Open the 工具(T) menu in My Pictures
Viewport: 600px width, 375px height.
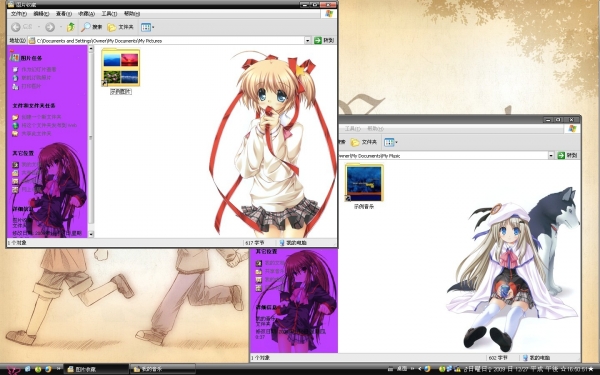(x=109, y=14)
